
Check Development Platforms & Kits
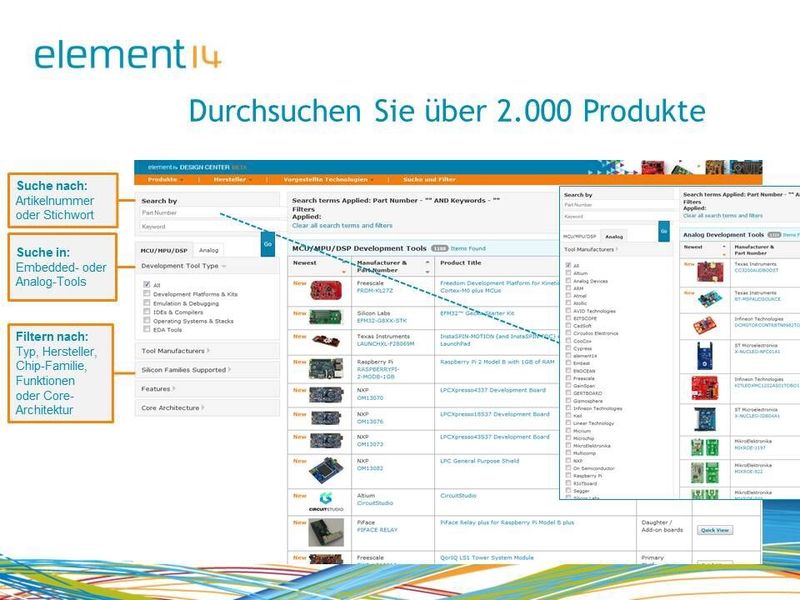[x=147, y=294]
